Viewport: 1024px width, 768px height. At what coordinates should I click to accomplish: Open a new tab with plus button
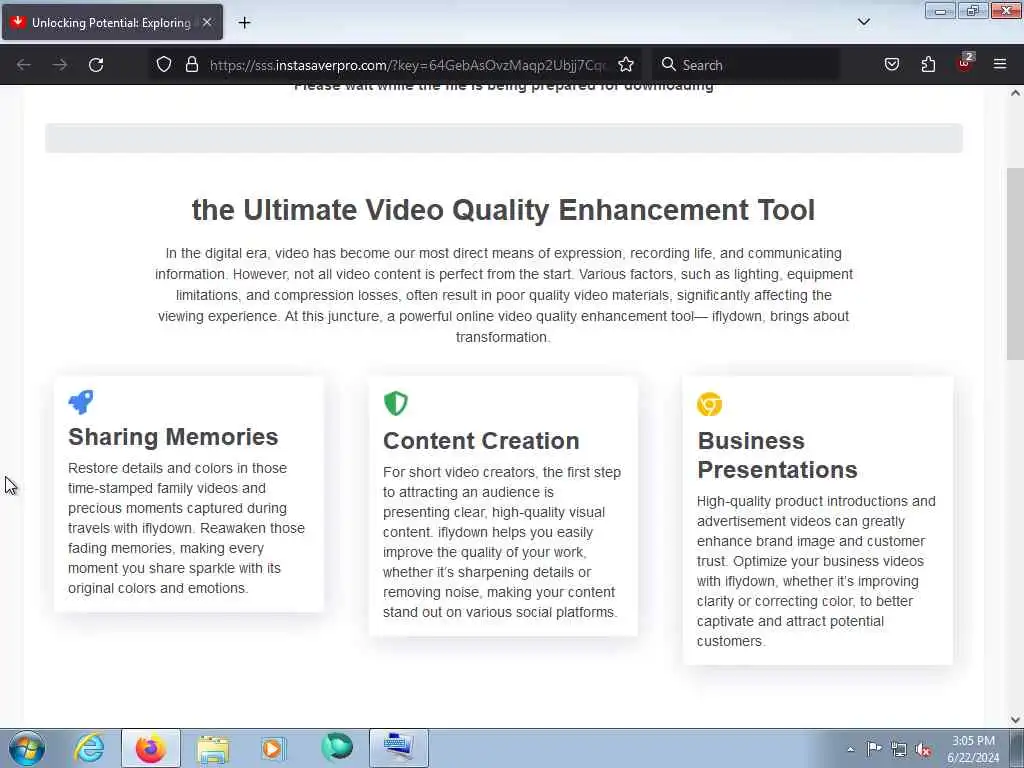(x=244, y=23)
